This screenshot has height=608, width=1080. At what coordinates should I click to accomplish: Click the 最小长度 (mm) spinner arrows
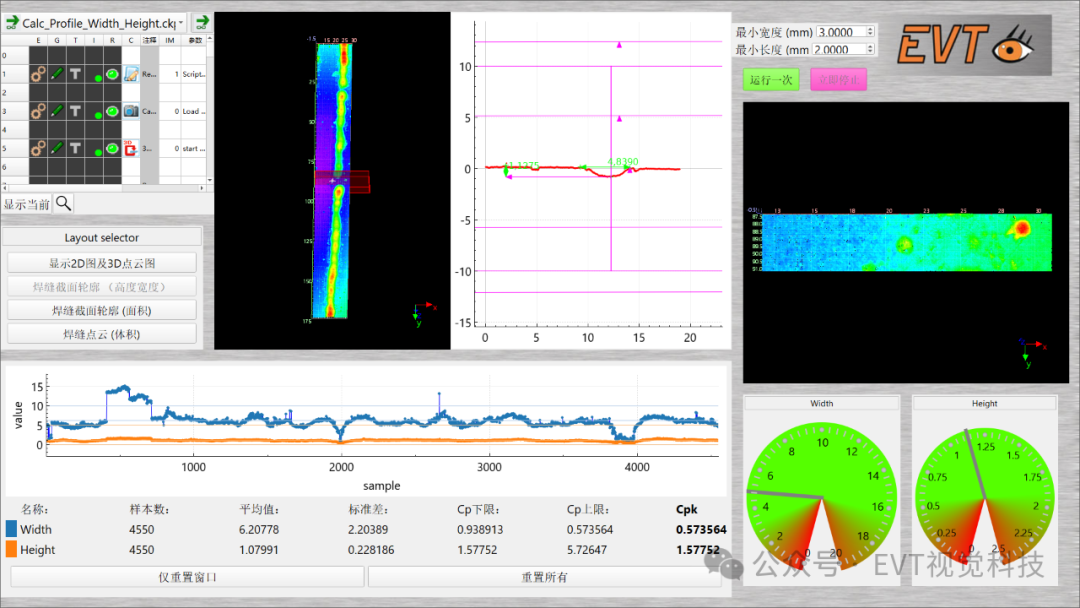click(871, 50)
